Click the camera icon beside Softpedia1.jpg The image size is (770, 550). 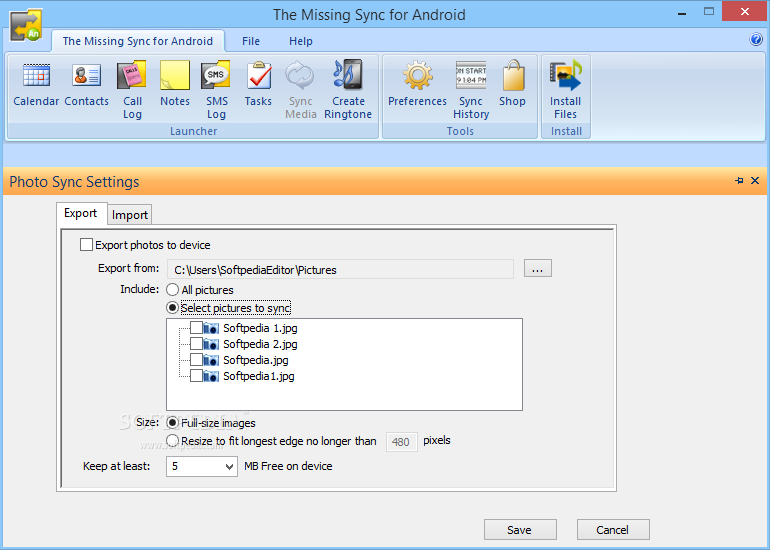click(211, 376)
